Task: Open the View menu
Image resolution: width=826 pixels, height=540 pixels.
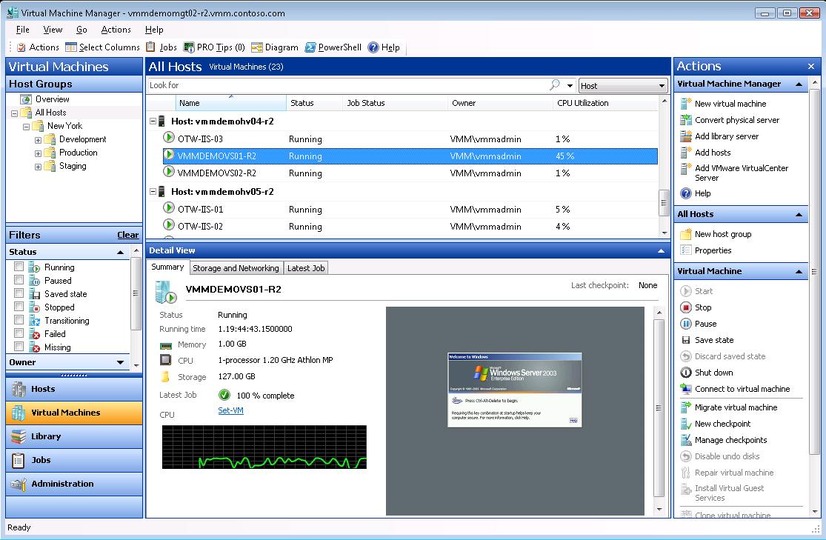Action: click(53, 30)
